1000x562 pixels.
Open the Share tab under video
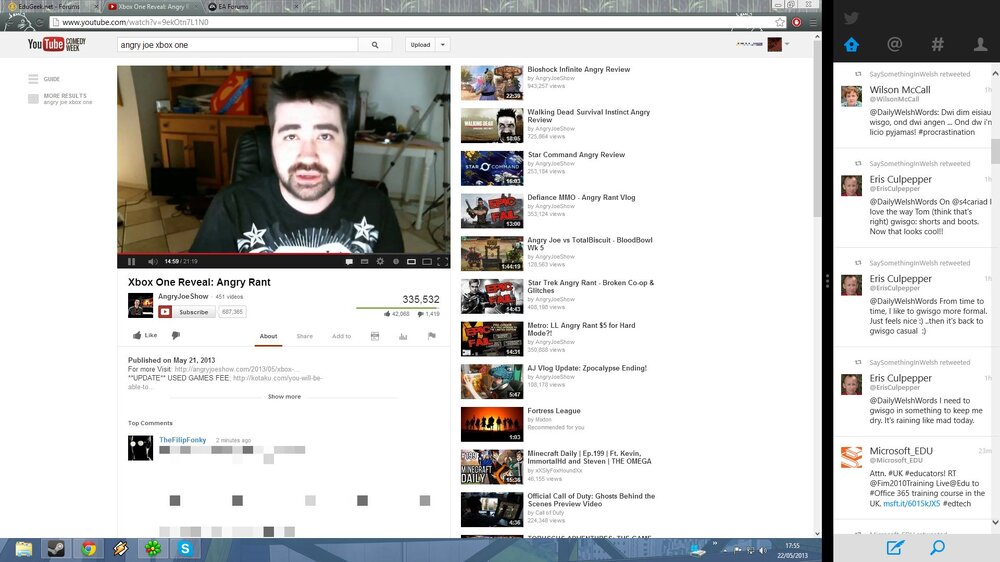pyautogui.click(x=305, y=336)
